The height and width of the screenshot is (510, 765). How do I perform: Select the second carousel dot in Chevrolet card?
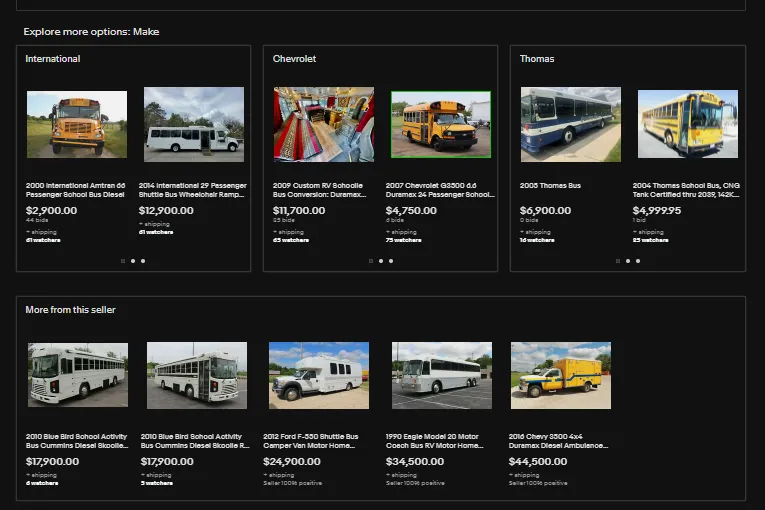point(381,261)
